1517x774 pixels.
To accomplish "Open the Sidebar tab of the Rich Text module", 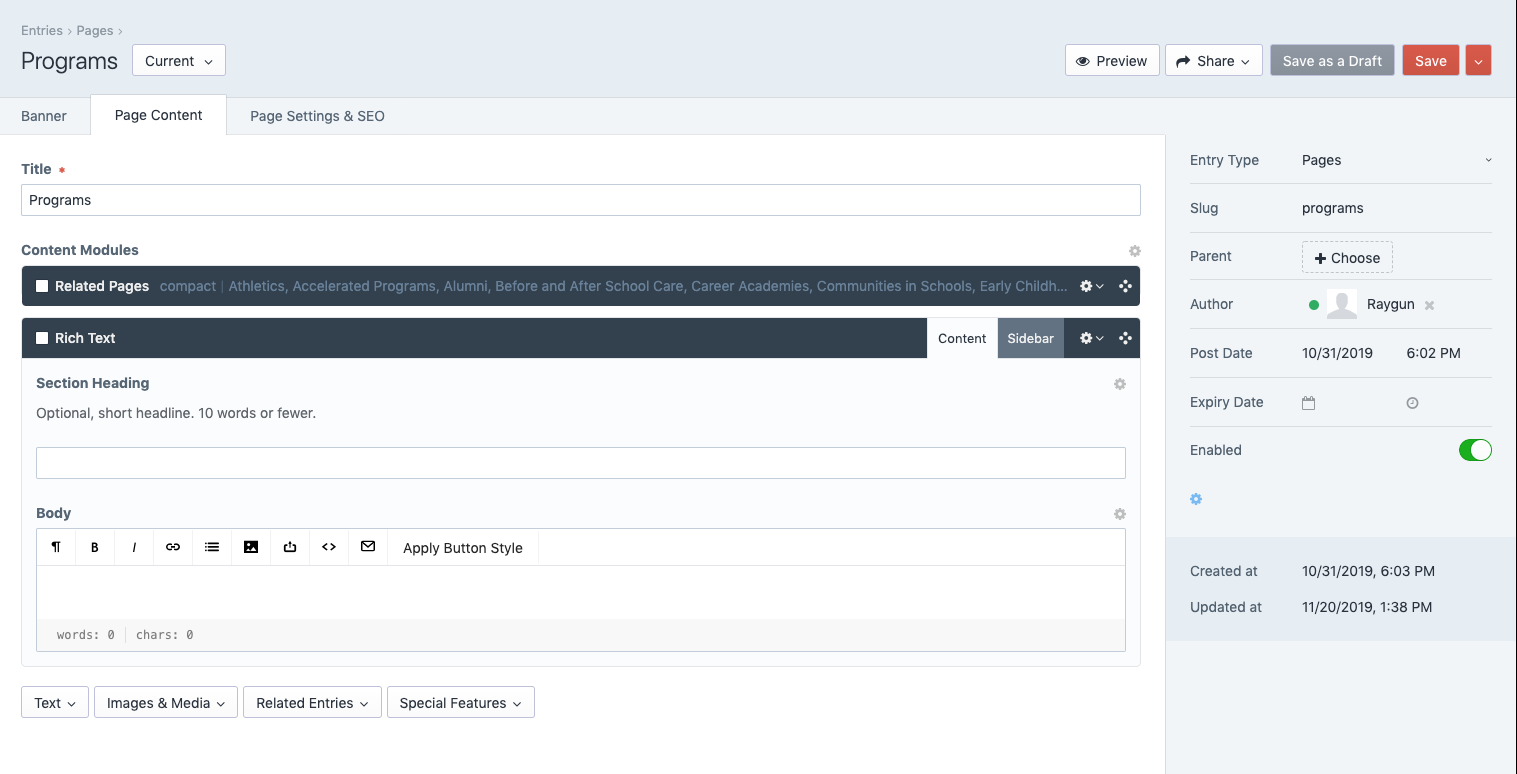I will [x=1030, y=338].
